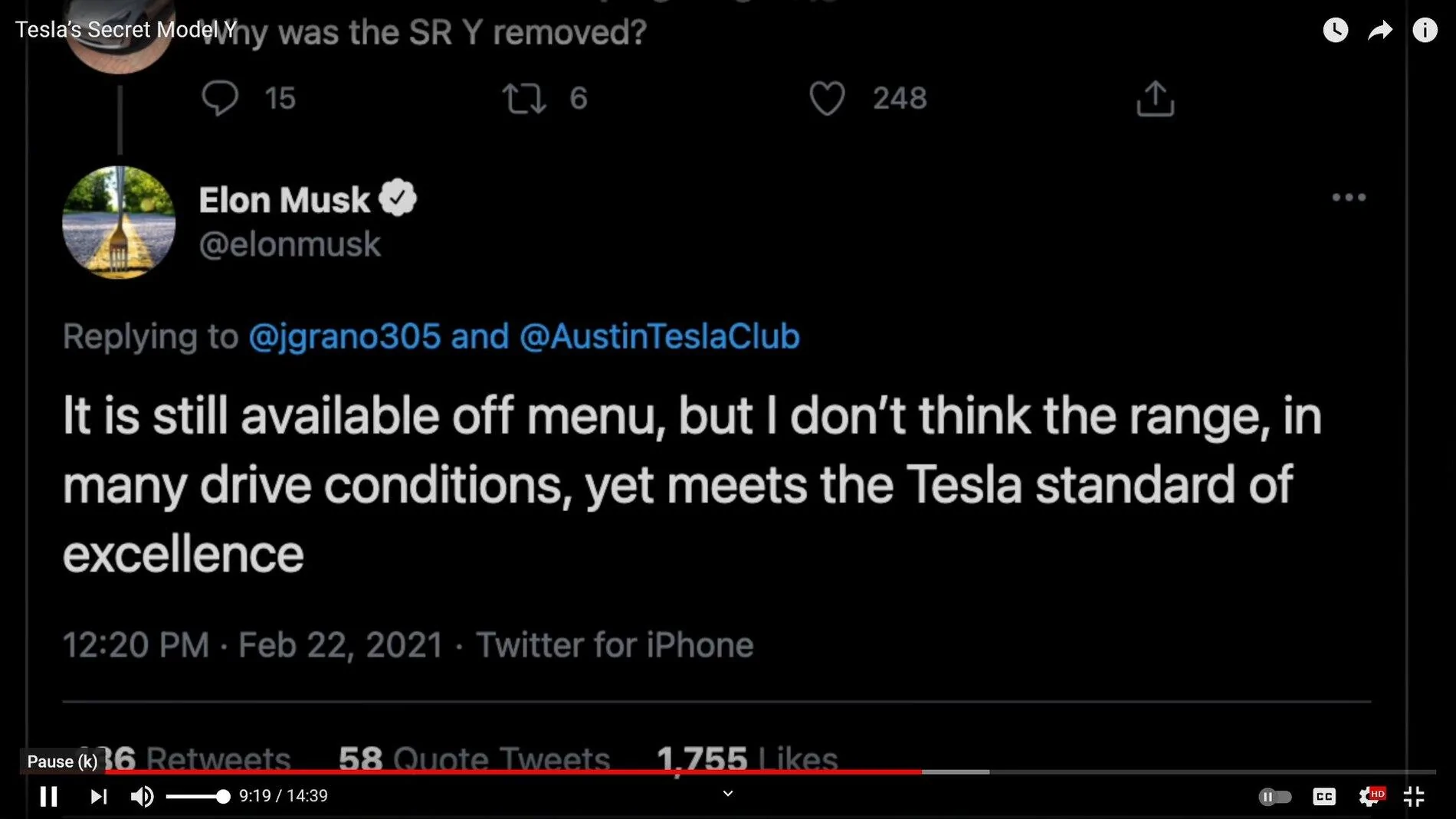Expand the chevron below the progress bar
1456x819 pixels.
coord(728,794)
